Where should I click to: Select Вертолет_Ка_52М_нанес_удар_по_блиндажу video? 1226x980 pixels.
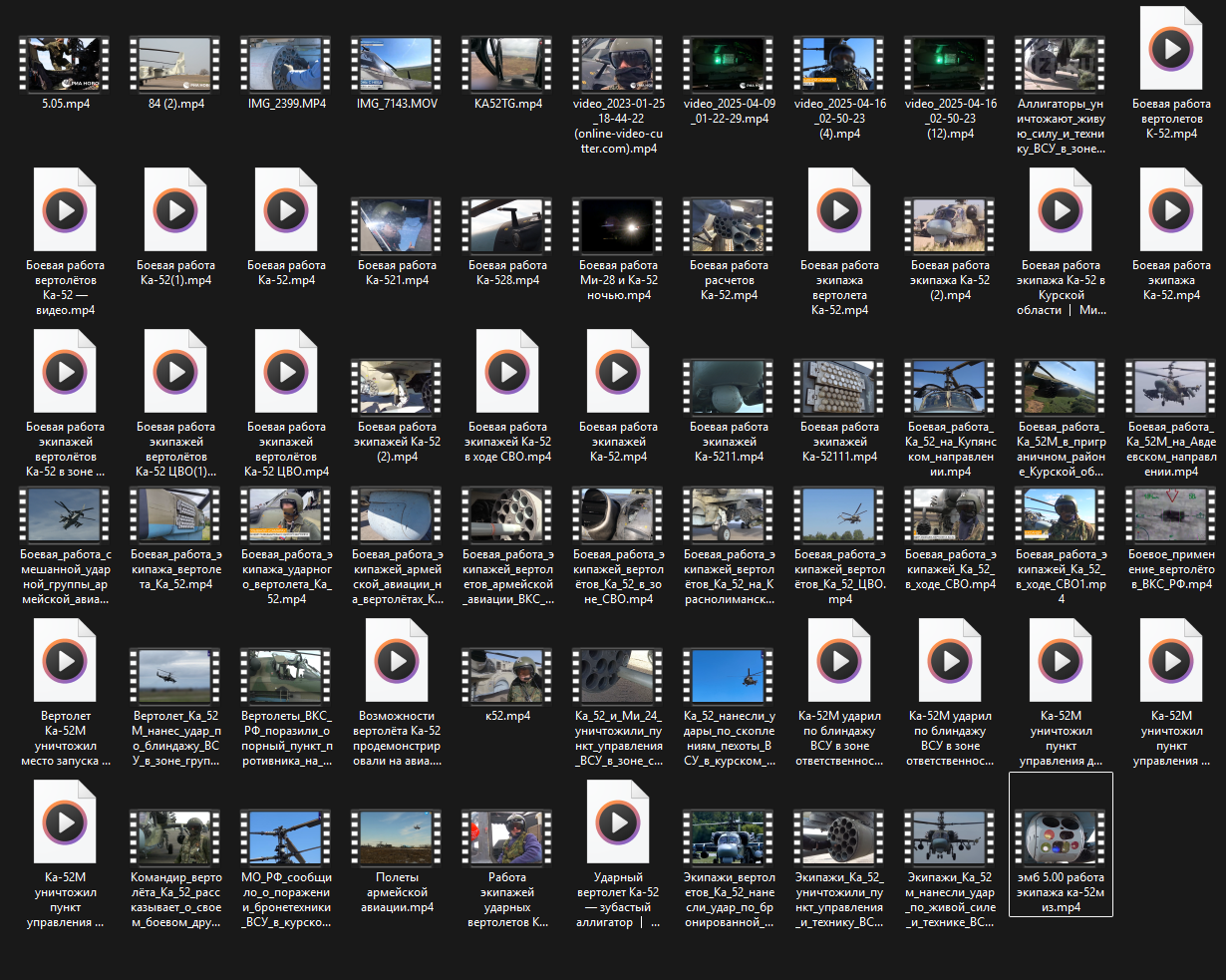click(x=175, y=677)
